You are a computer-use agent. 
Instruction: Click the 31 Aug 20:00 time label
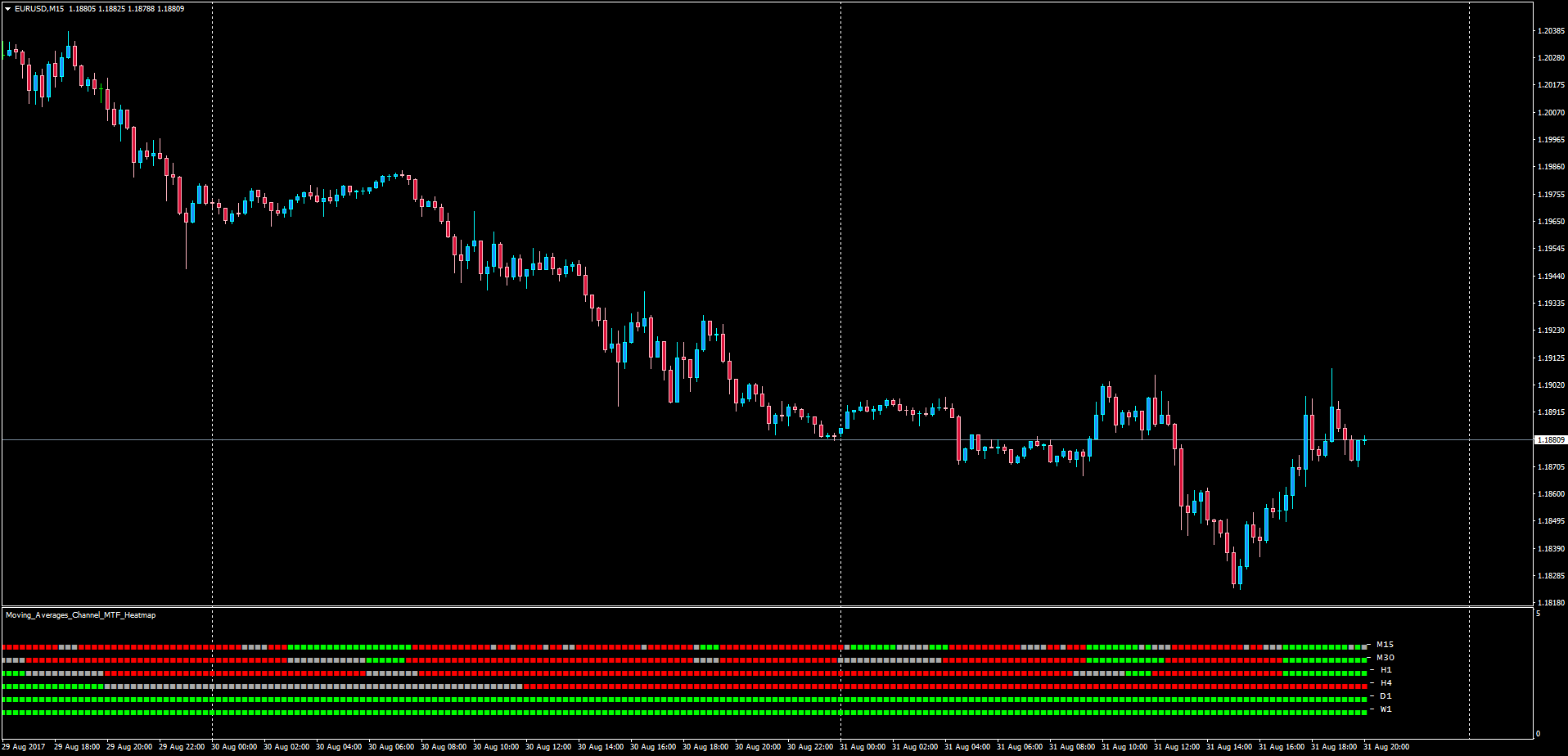click(x=1386, y=747)
